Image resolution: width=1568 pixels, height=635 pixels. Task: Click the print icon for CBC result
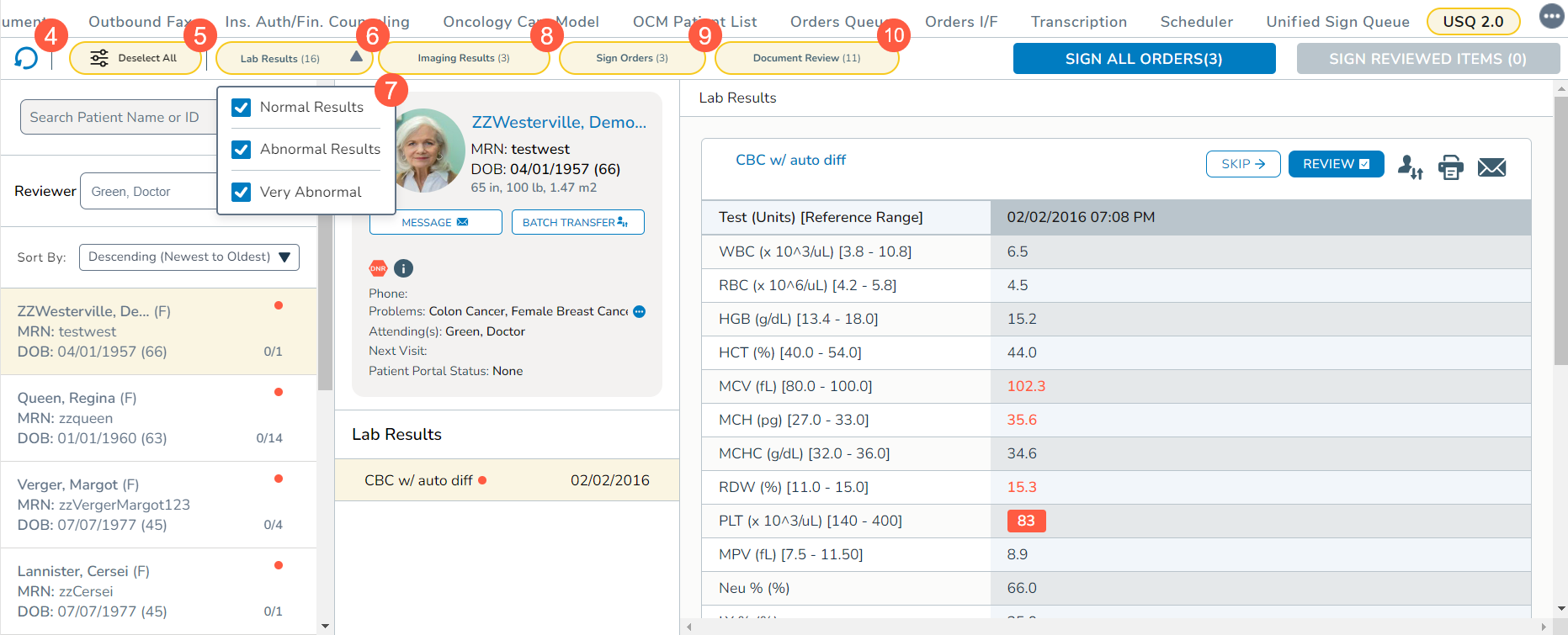[1450, 167]
